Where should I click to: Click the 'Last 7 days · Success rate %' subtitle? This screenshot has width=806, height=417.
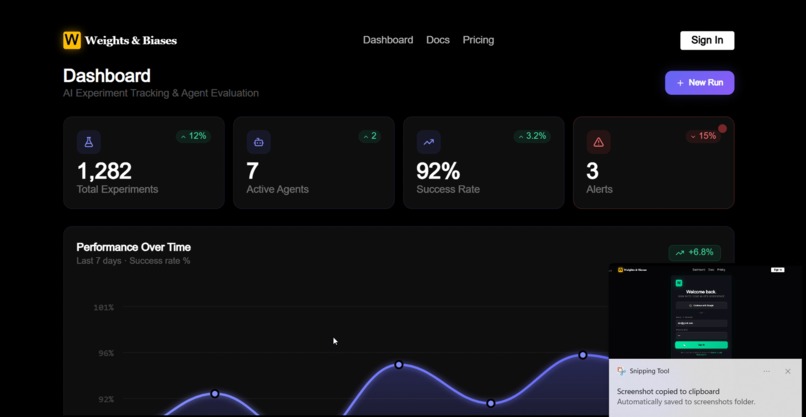pos(133,261)
